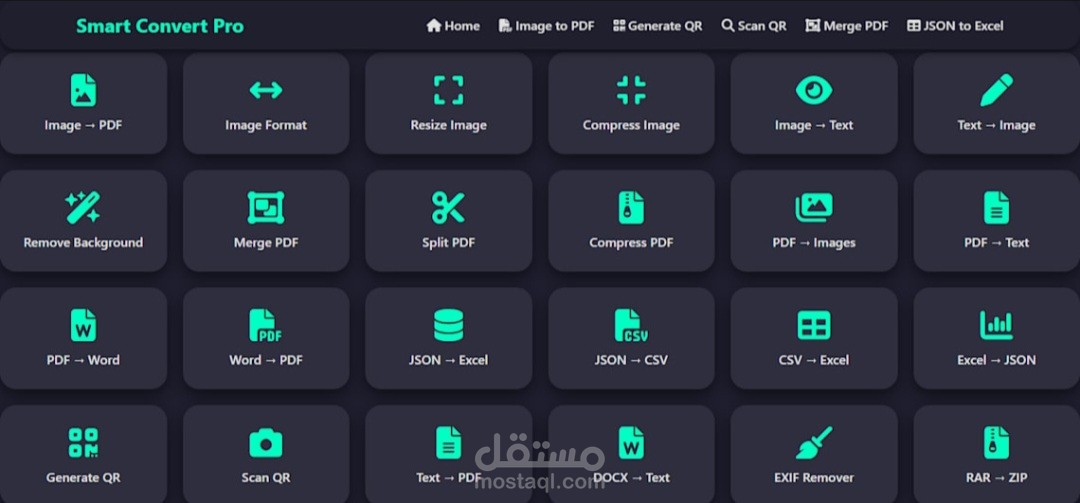The height and width of the screenshot is (503, 1080).
Task: Select Generate QR in the top navigation
Action: [x=658, y=25]
